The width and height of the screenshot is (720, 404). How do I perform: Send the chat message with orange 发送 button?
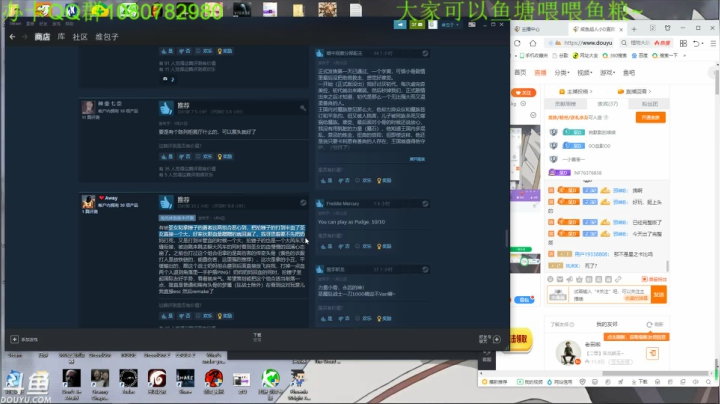tap(658, 295)
